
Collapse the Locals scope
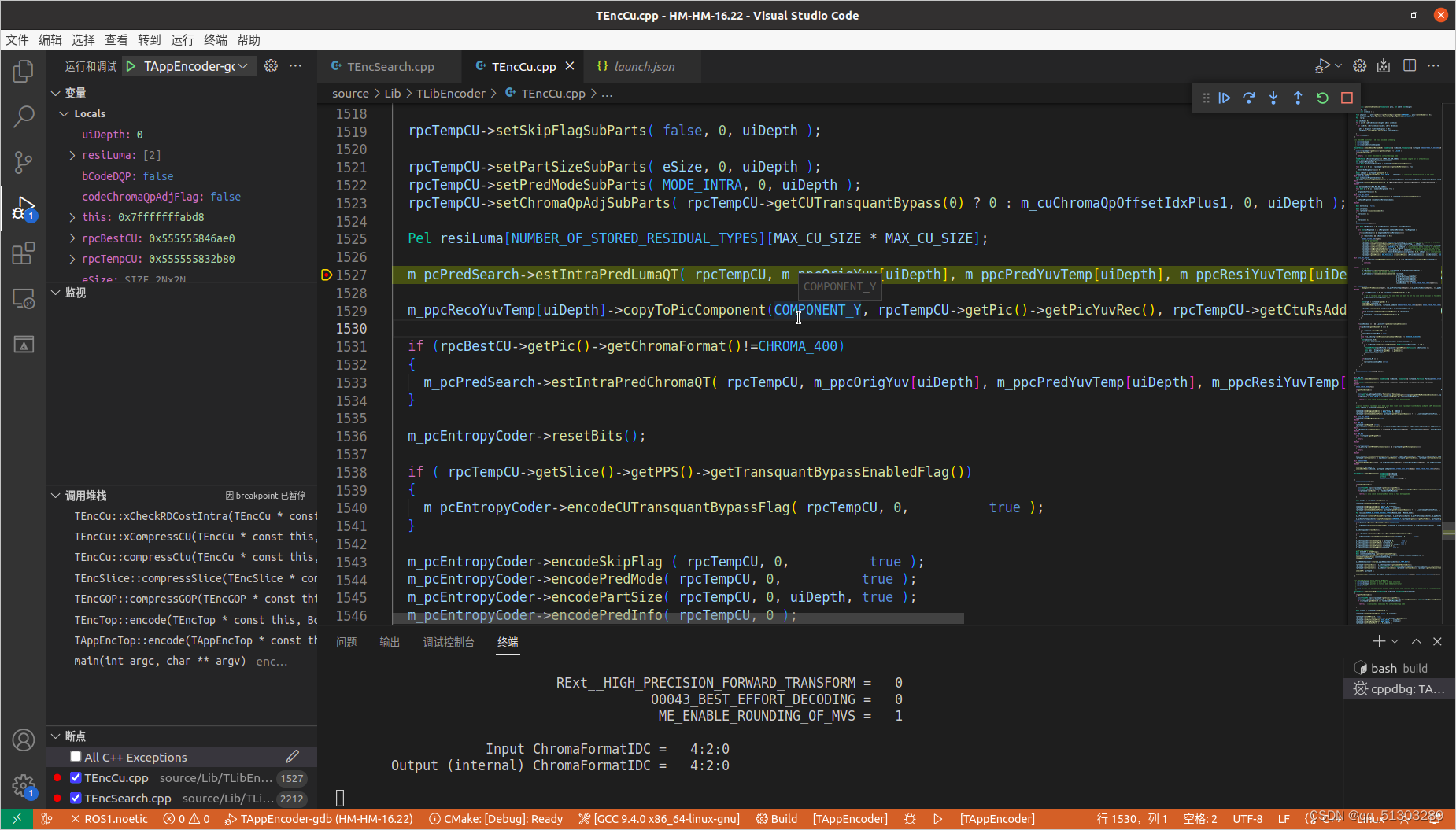point(64,113)
